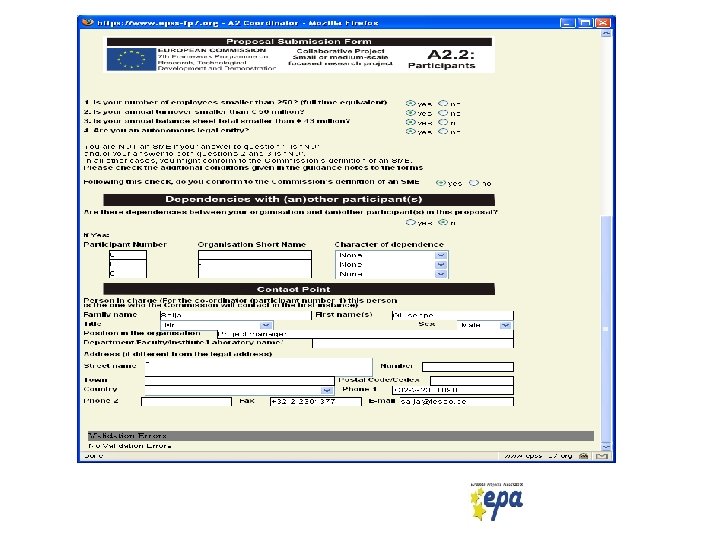The width and height of the screenshot is (720, 540).
Task: Click the Street name field
Action: click(x=259, y=367)
